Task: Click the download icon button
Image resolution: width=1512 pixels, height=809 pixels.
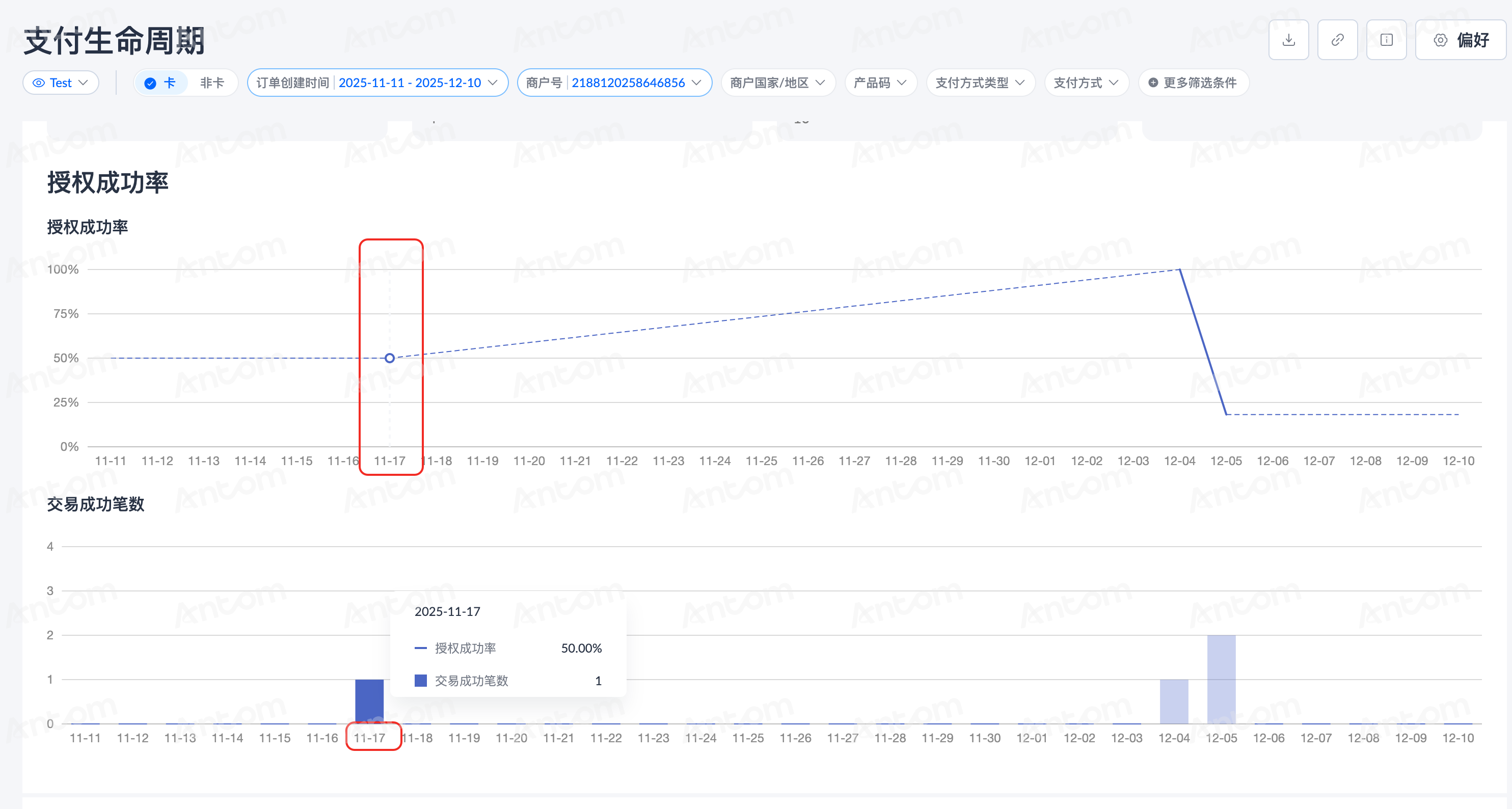Action: coord(1288,40)
